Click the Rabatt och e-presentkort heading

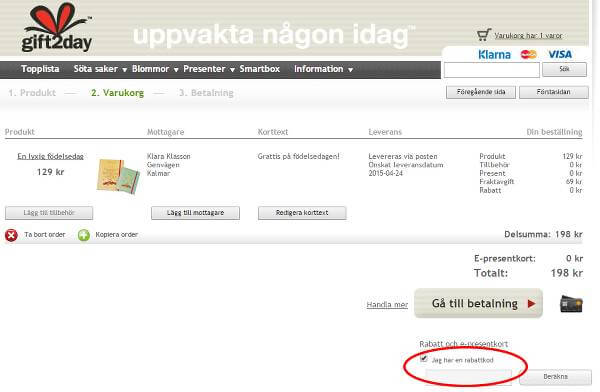[463, 344]
